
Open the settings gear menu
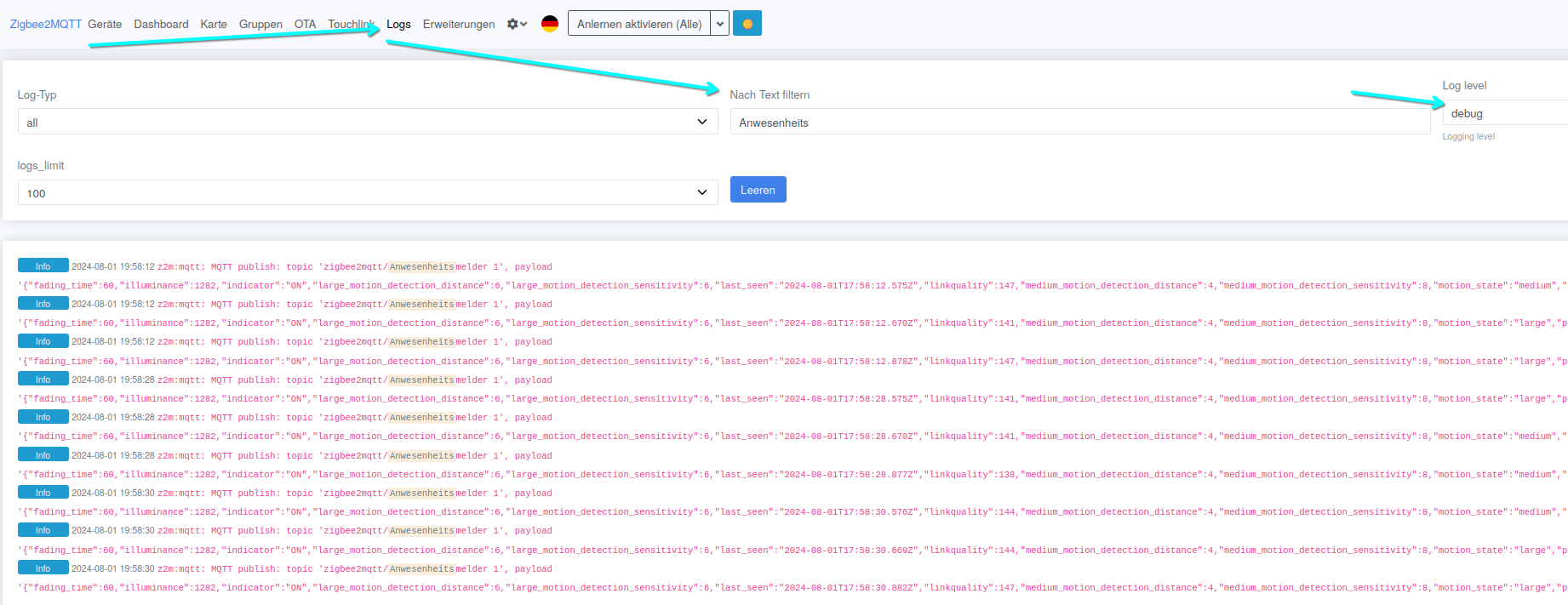[x=517, y=24]
